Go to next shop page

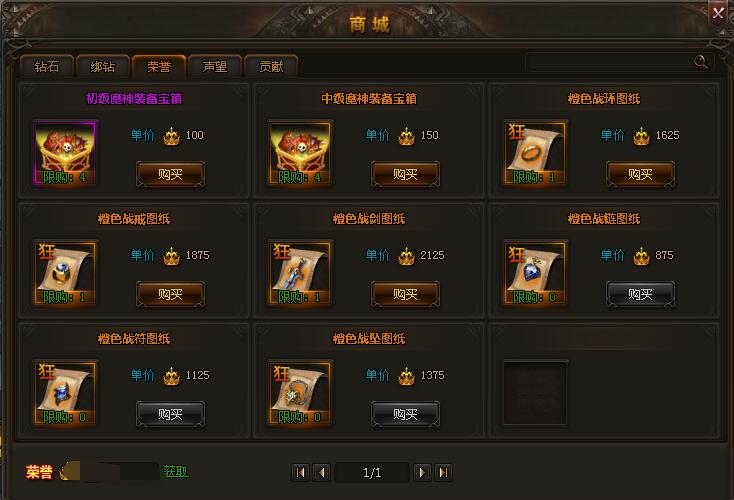[422, 472]
